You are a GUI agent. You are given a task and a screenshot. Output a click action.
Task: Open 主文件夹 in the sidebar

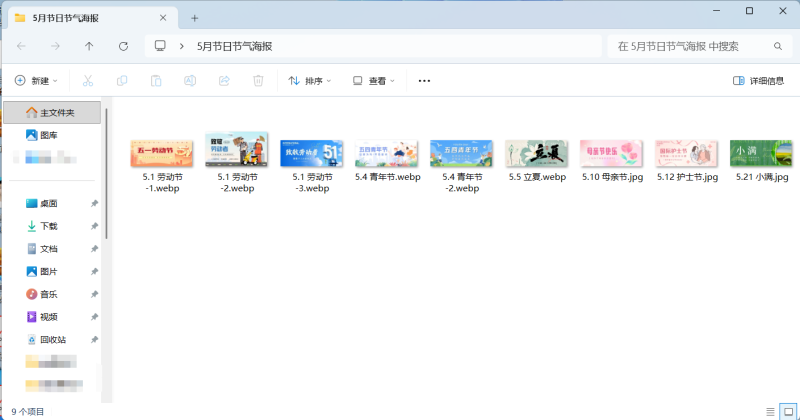click(x=52, y=112)
